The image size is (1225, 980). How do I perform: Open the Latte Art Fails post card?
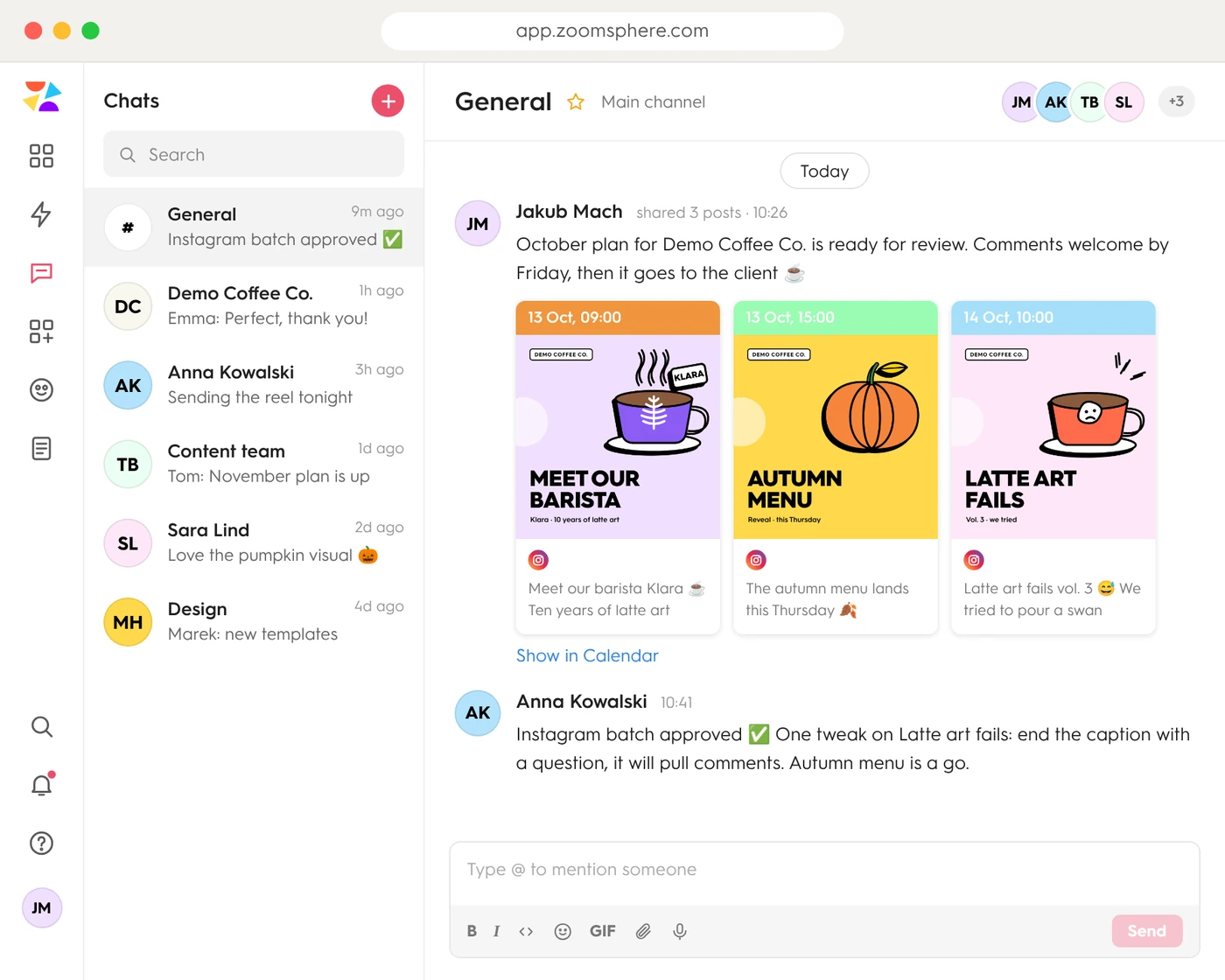[1053, 467]
